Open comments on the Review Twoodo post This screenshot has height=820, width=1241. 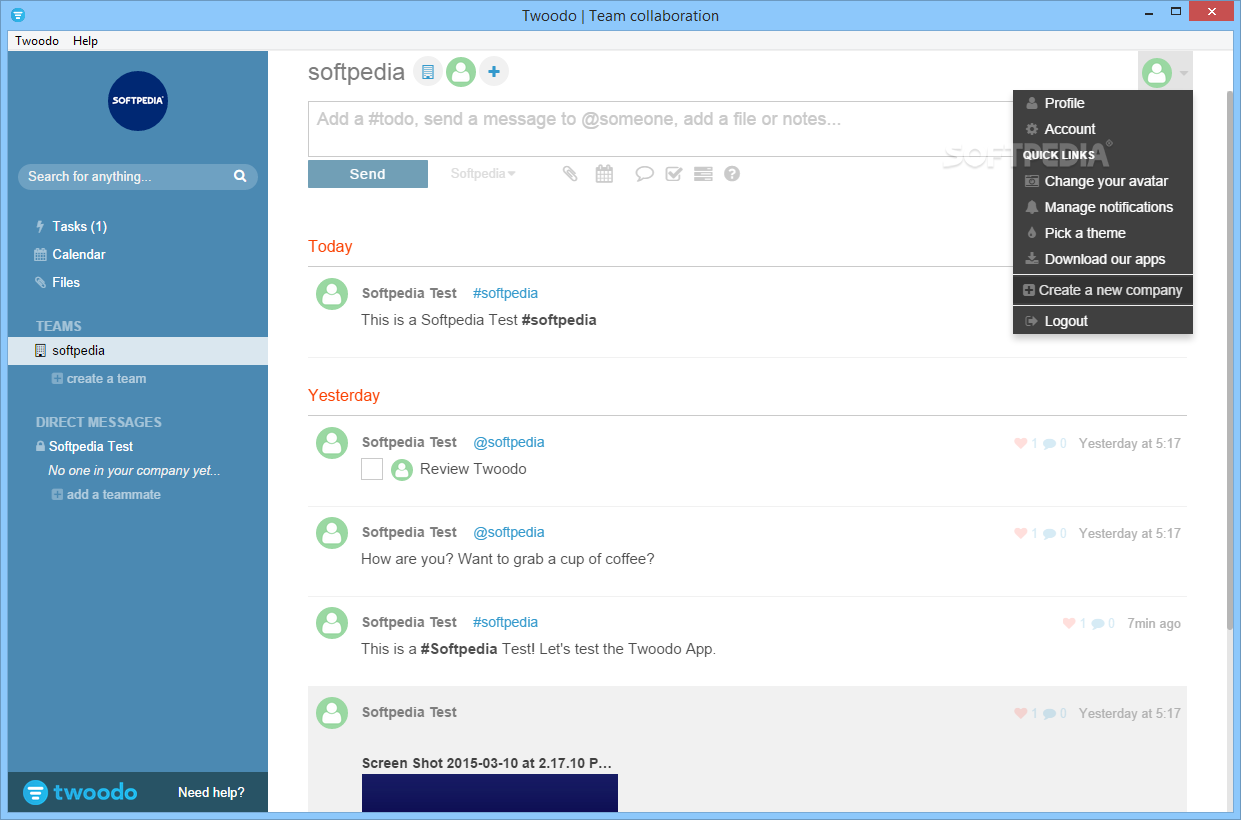[1050, 443]
